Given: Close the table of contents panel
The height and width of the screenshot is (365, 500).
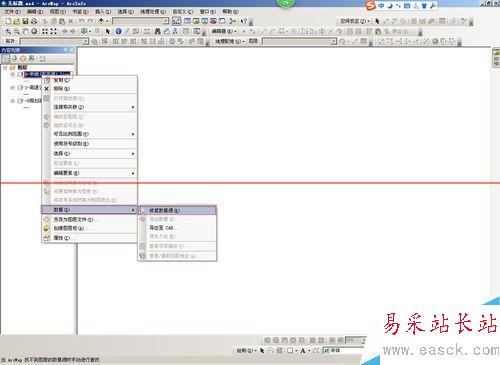Looking at the screenshot, I should (71, 50).
